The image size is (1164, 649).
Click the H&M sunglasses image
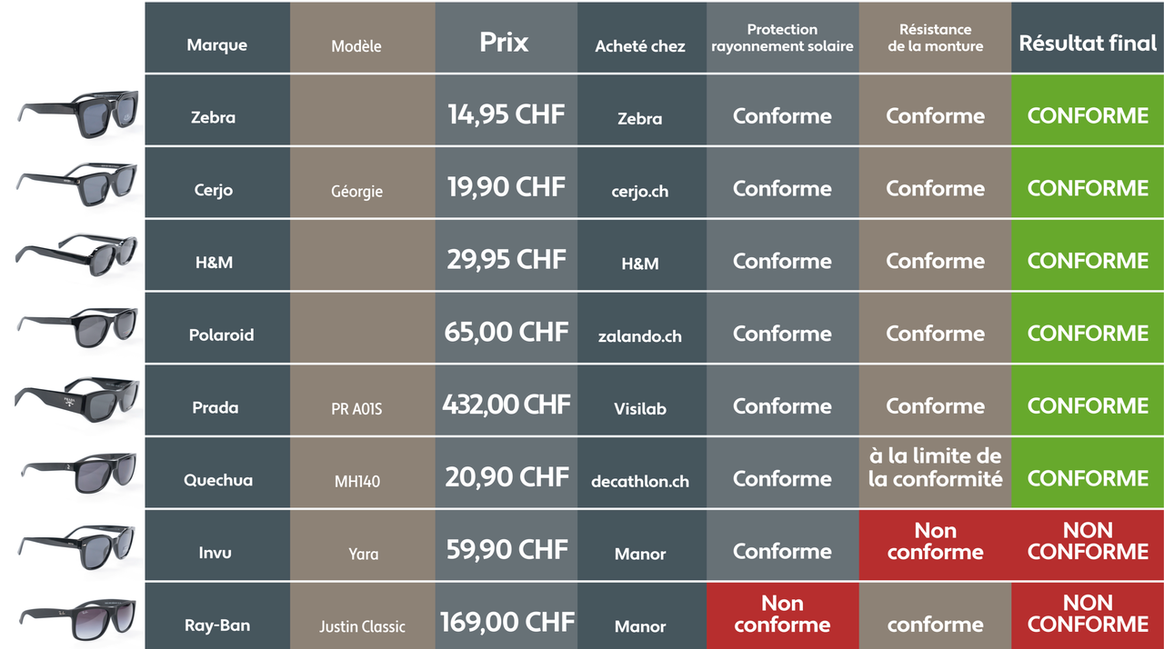click(x=76, y=255)
